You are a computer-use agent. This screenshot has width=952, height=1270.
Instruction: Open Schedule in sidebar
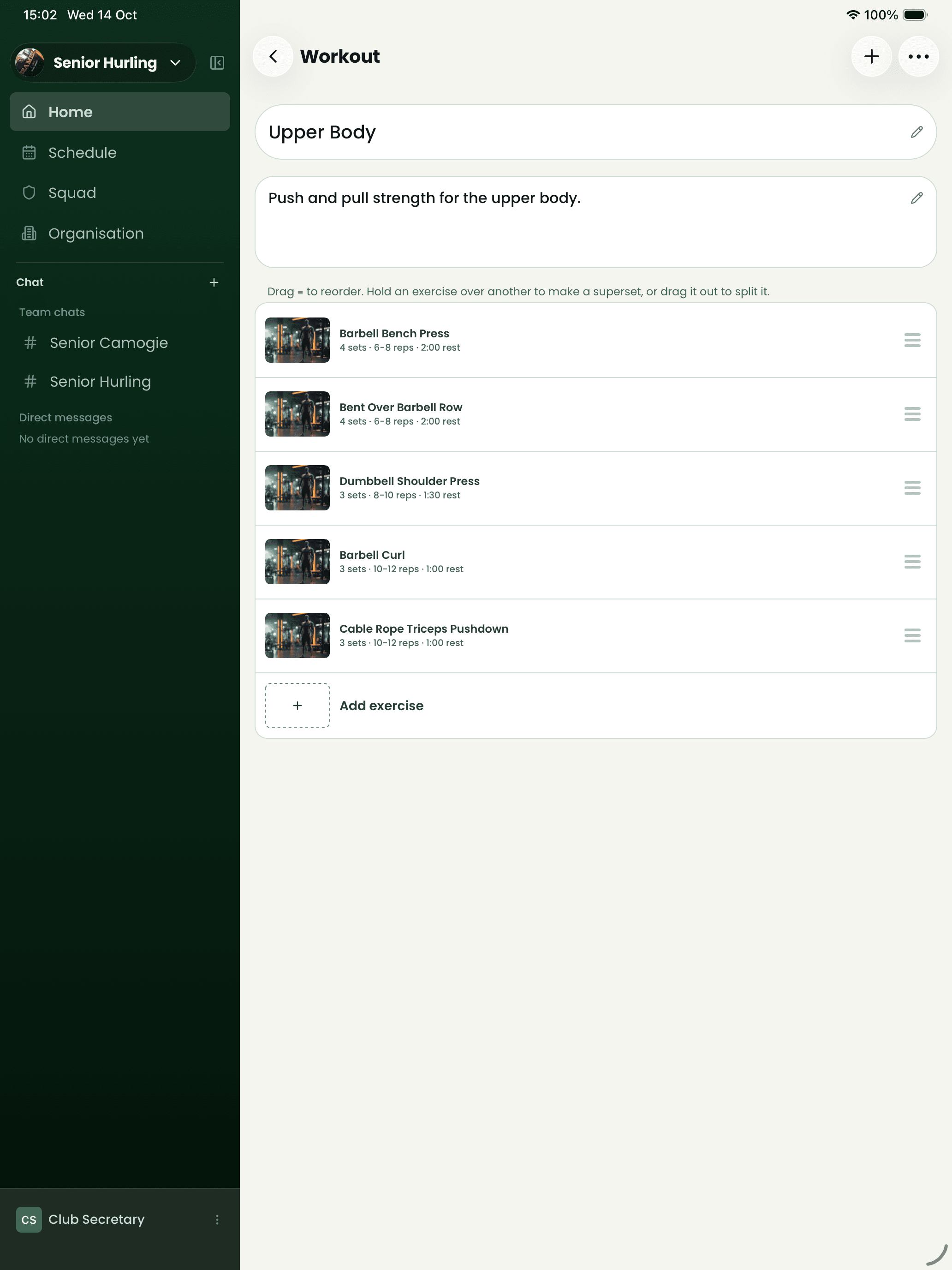[x=120, y=153]
